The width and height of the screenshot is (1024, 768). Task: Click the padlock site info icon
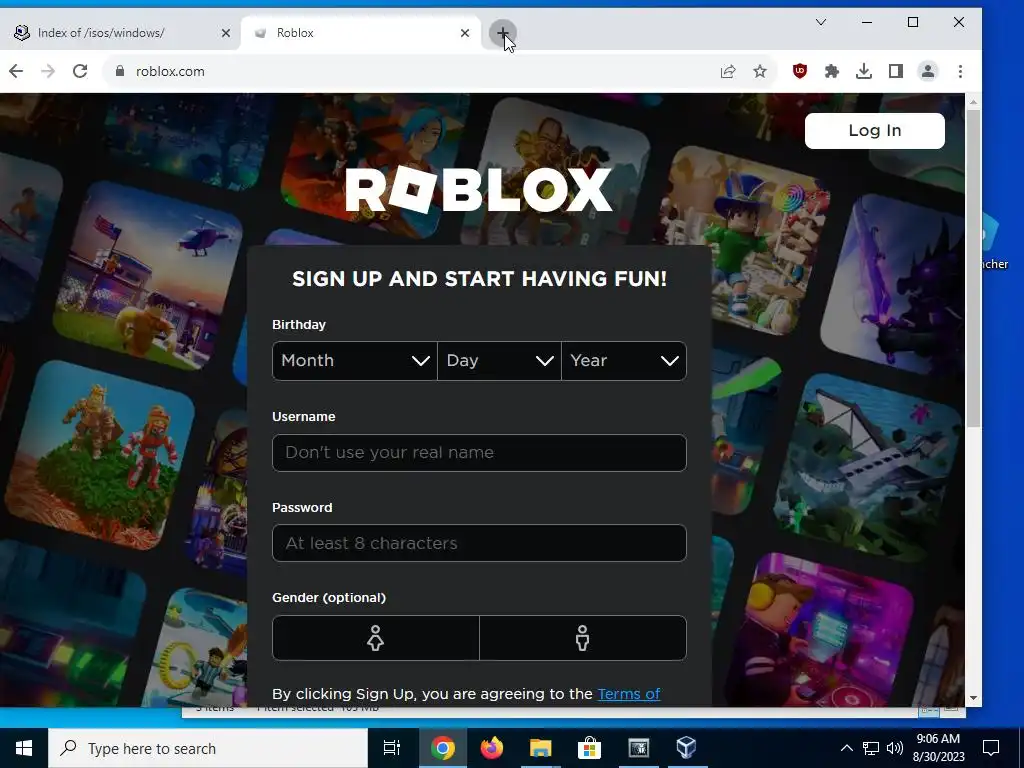(120, 71)
